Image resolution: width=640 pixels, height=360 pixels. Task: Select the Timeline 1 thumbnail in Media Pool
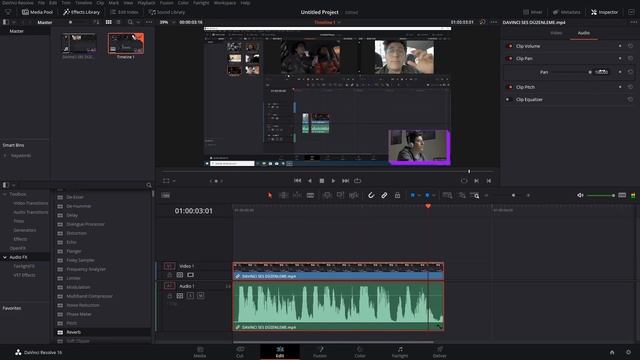(126, 44)
